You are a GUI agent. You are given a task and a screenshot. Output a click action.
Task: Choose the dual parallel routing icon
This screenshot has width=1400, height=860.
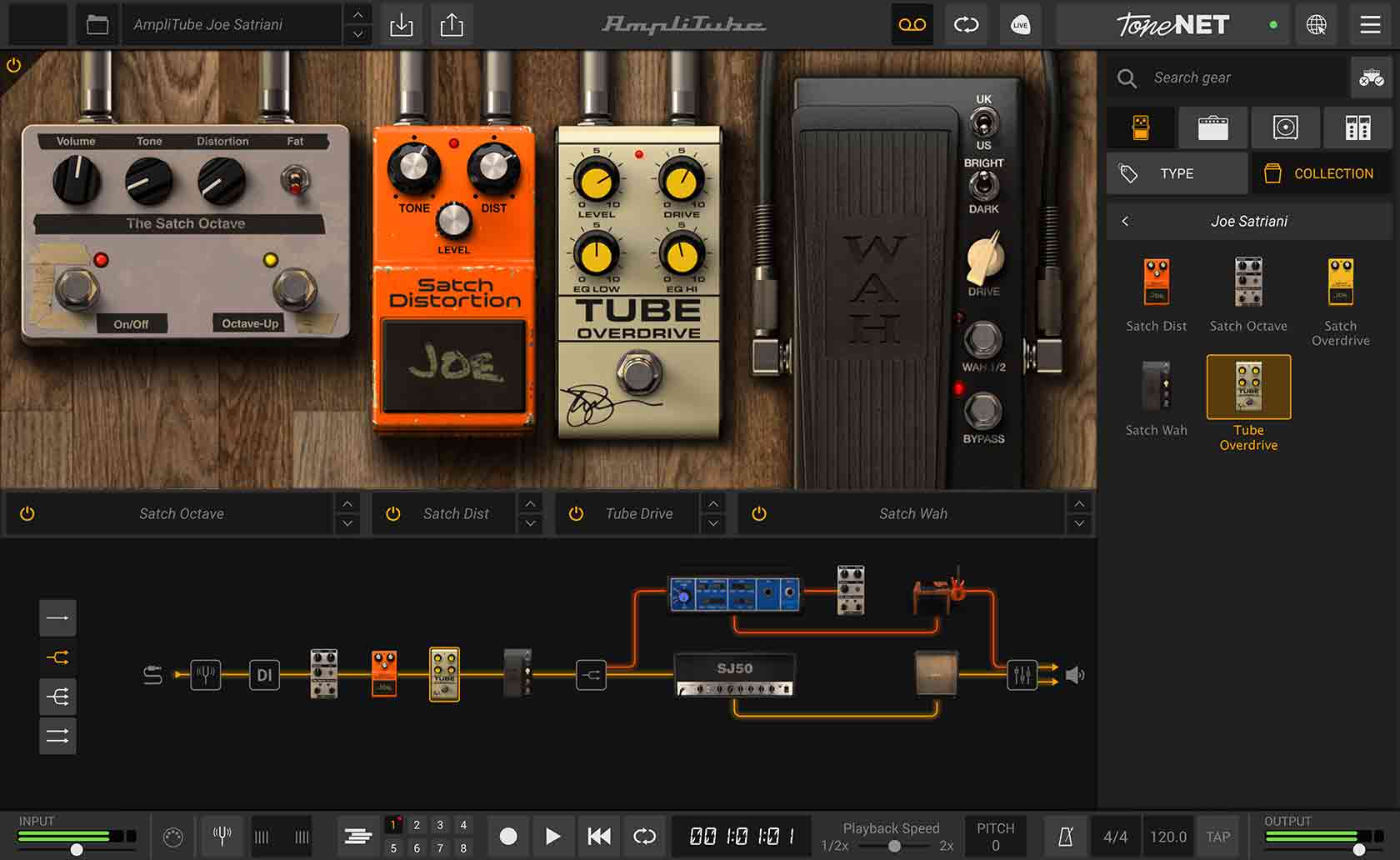coord(57,736)
